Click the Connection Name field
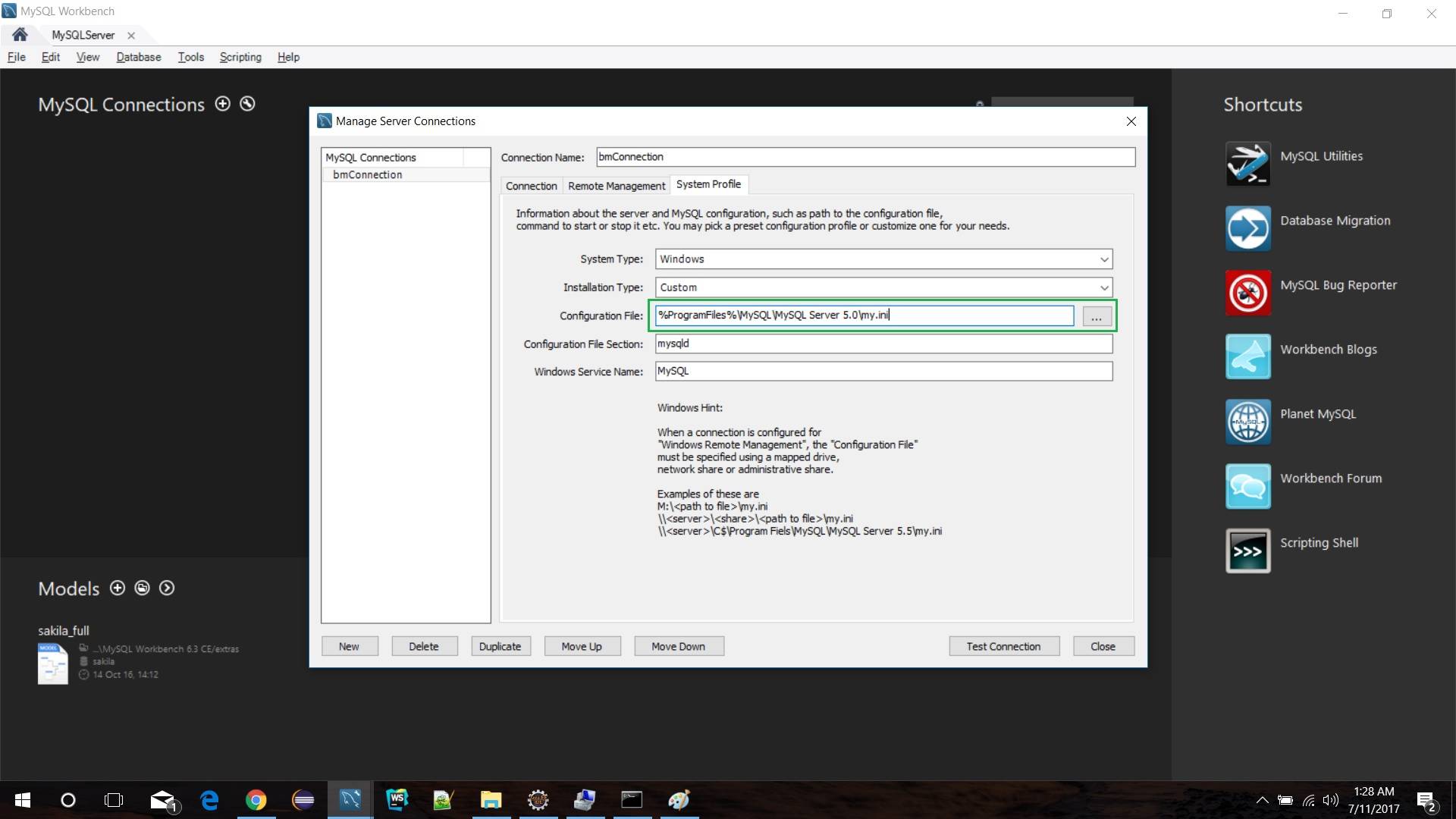This screenshot has width=1456, height=819. tap(865, 157)
